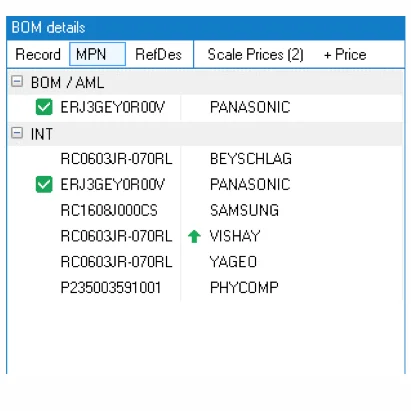The height and width of the screenshot is (411, 411).
Task: Collapse the INT group
Action: [17, 133]
